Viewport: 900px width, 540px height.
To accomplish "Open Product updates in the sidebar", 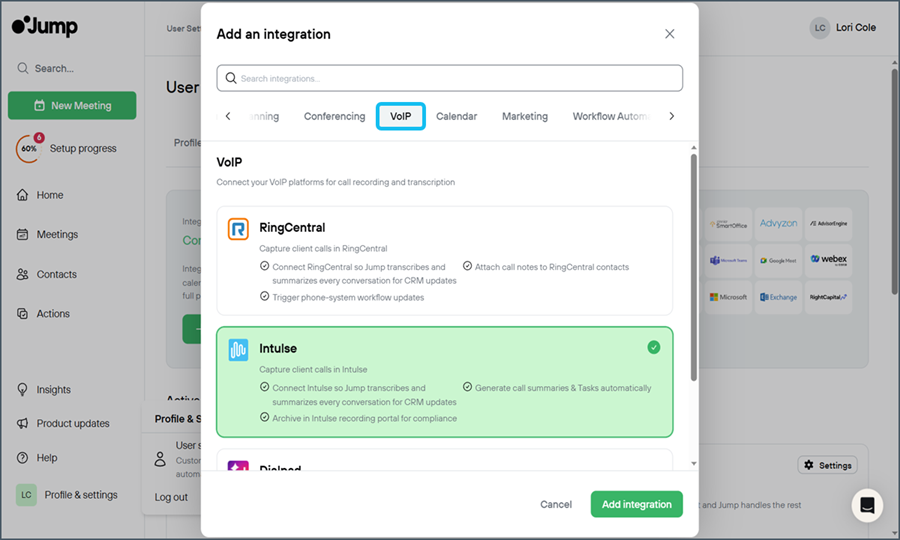I will [63, 424].
